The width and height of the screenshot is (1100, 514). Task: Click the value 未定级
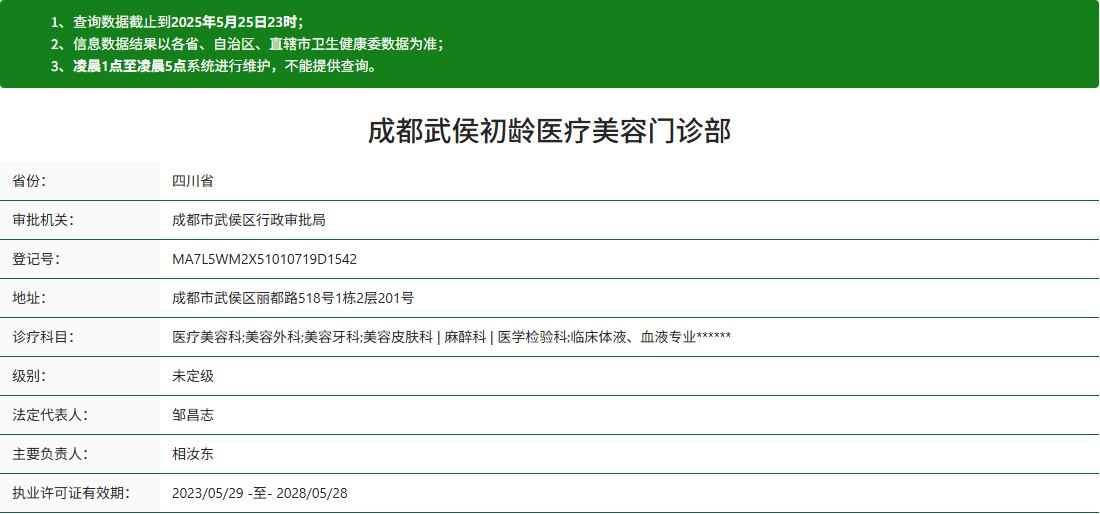tap(193, 376)
